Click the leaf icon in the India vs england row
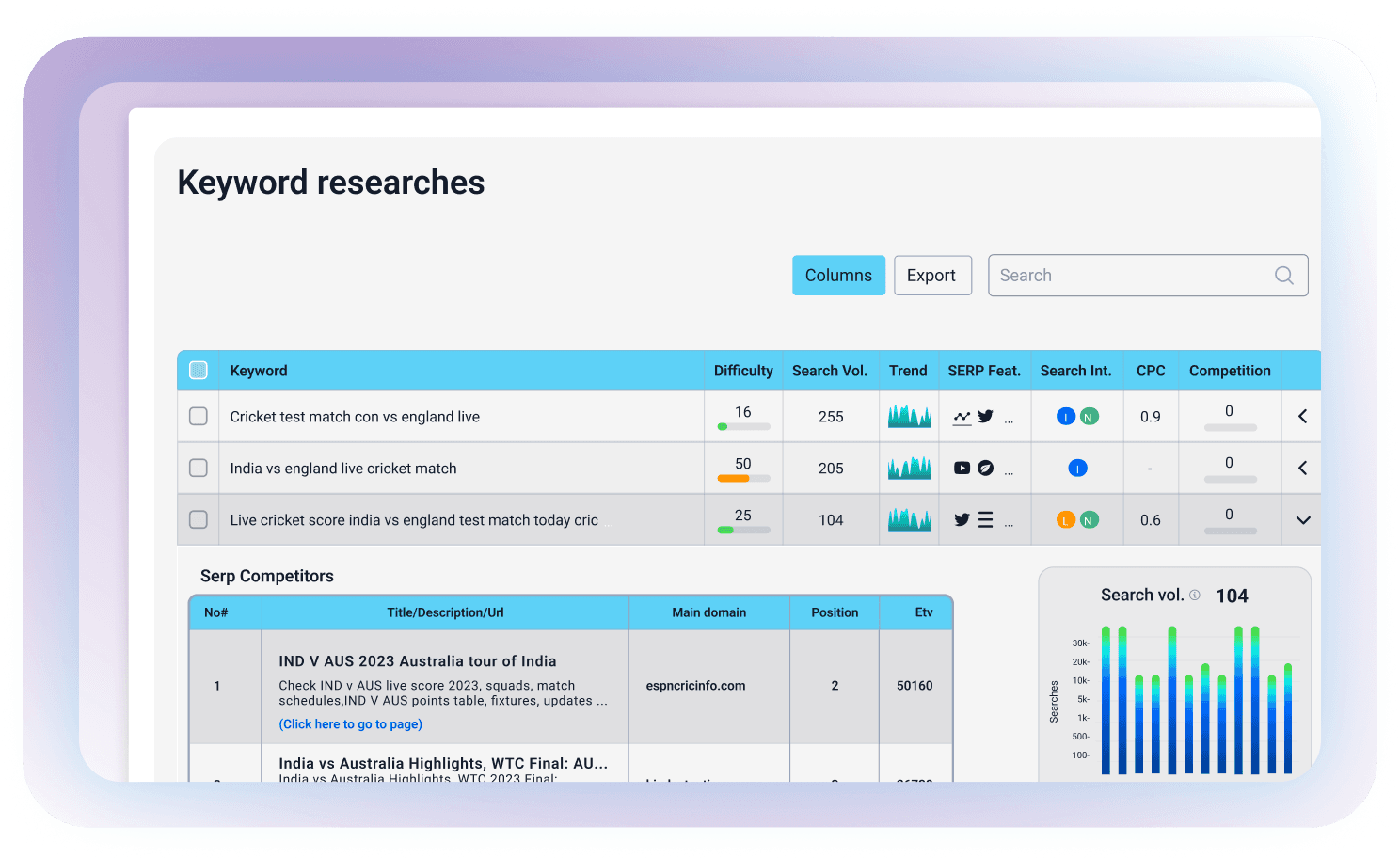The width and height of the screenshot is (1400, 858). [985, 468]
